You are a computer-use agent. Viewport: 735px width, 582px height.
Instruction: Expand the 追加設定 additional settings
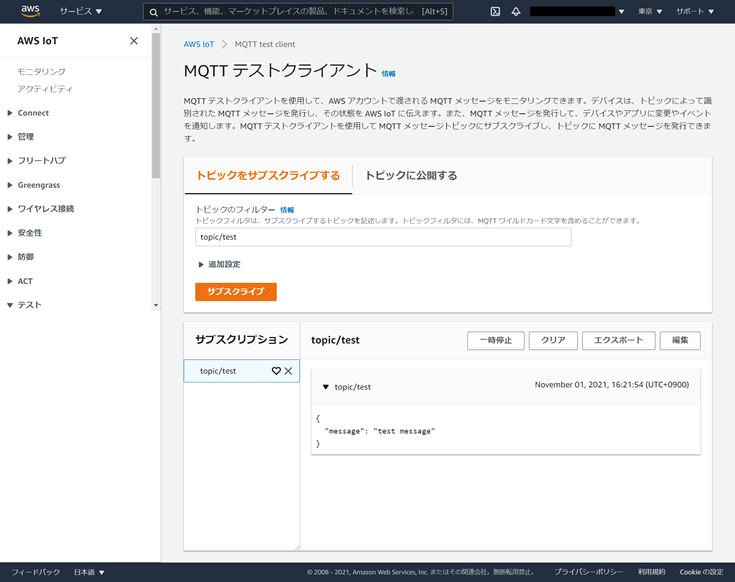(219, 264)
